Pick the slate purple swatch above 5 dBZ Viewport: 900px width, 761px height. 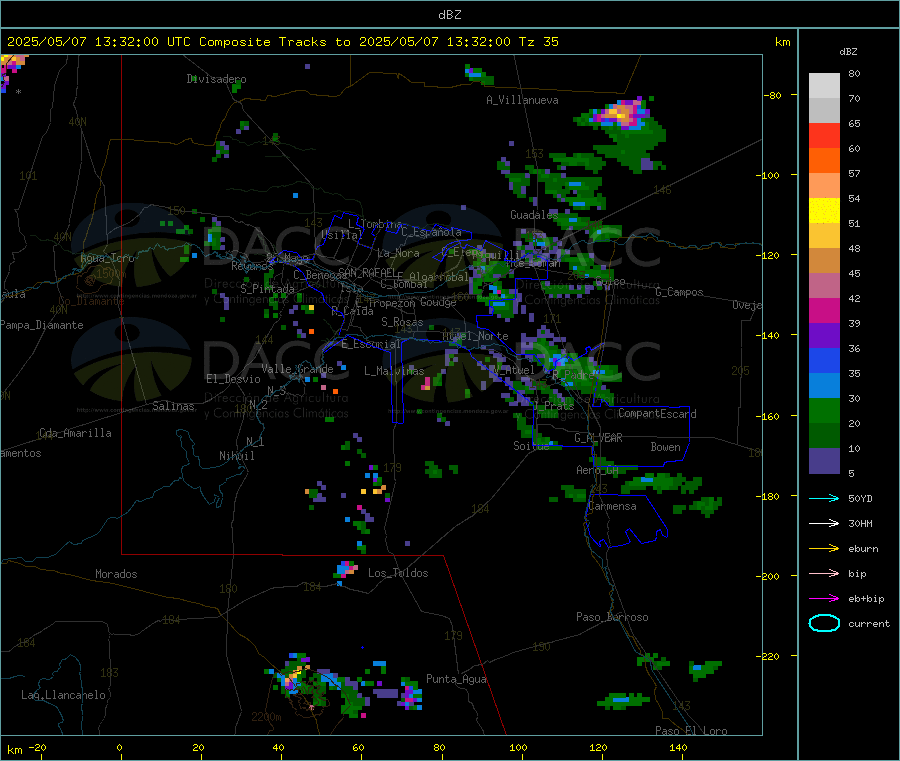824,461
